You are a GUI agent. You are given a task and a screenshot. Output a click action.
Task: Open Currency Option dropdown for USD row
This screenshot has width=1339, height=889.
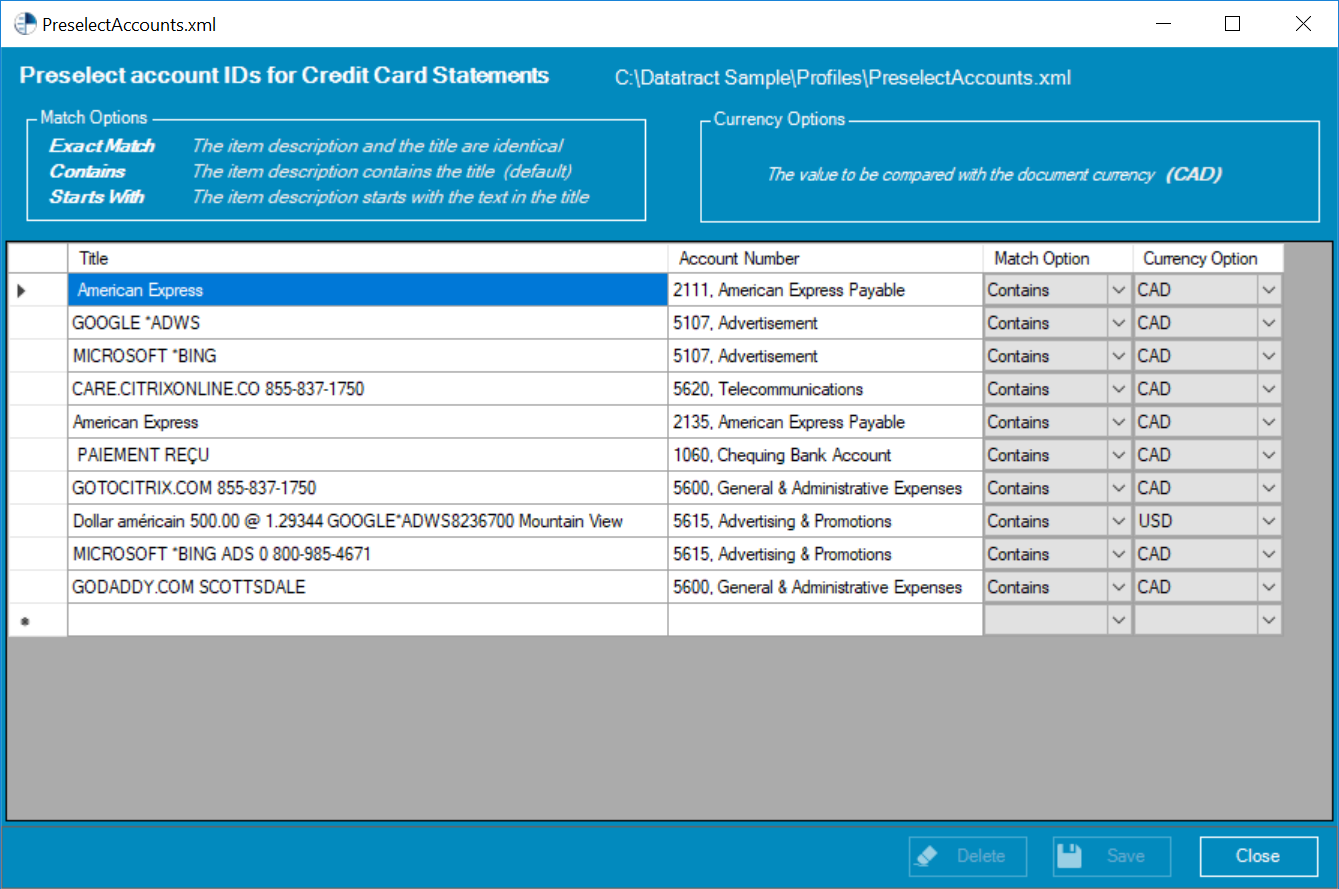click(x=1269, y=521)
